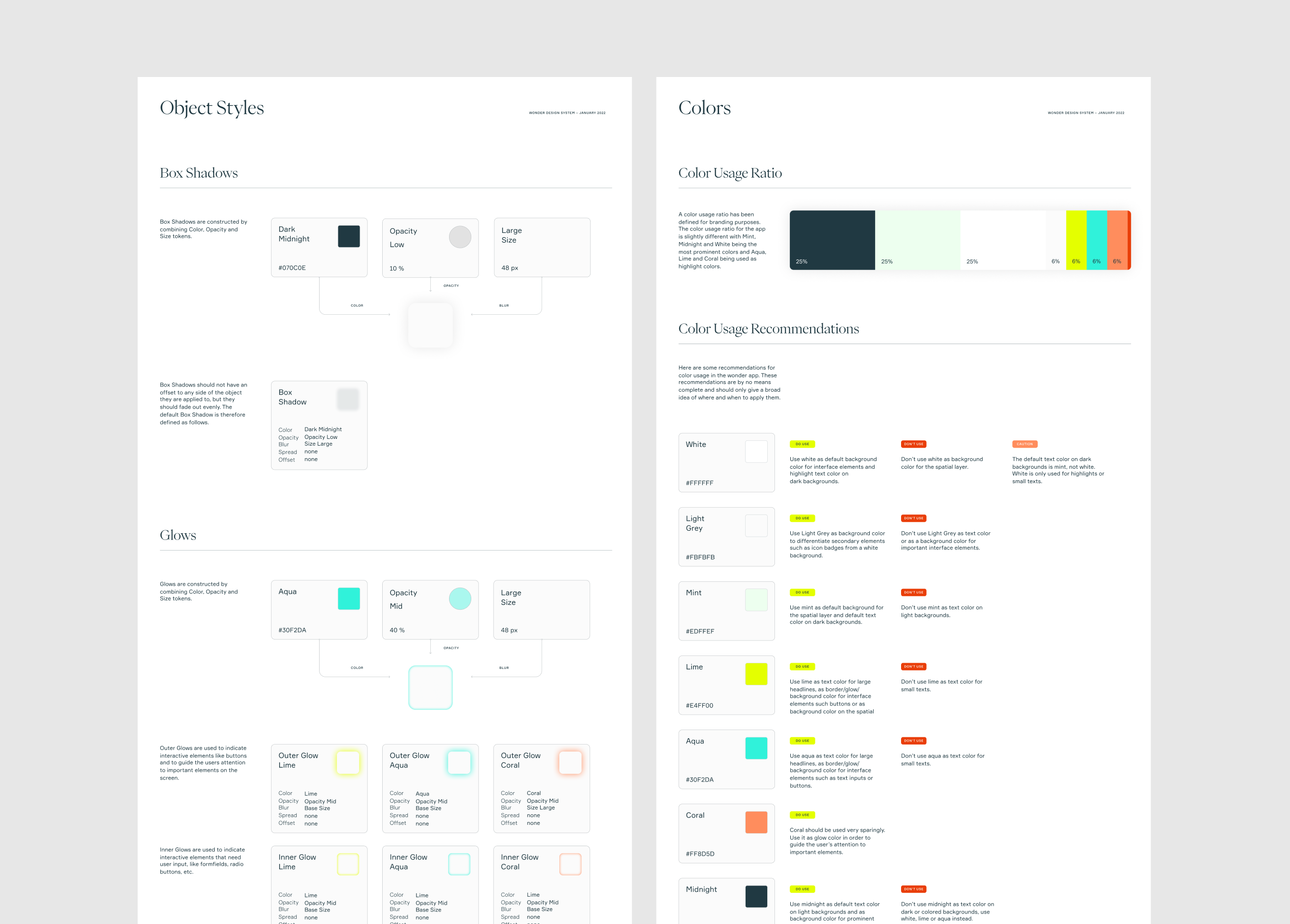
Task: Click the Inner Glow Coral preview
Action: coord(570,864)
